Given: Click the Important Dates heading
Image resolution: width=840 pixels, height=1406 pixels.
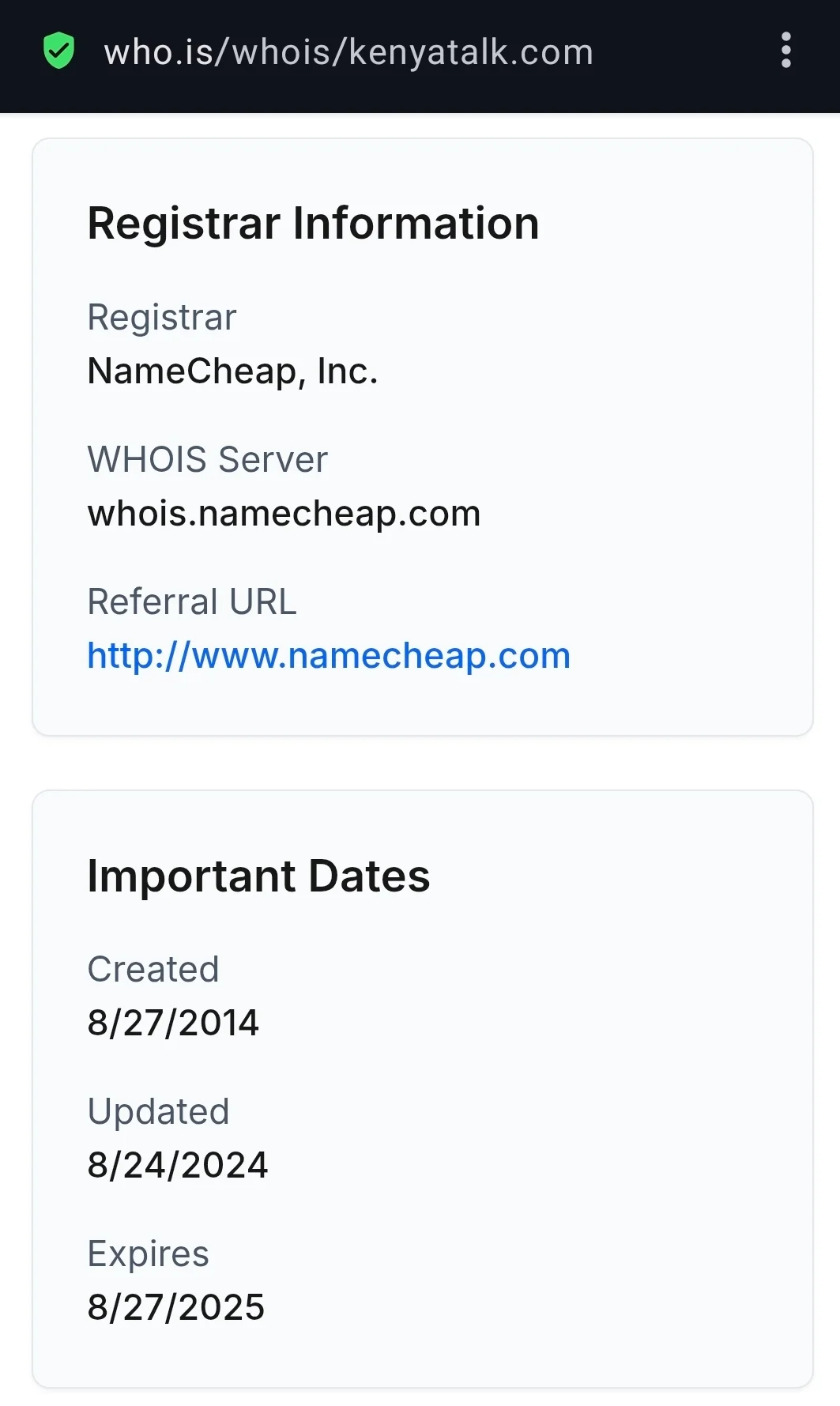Looking at the screenshot, I should (x=258, y=876).
